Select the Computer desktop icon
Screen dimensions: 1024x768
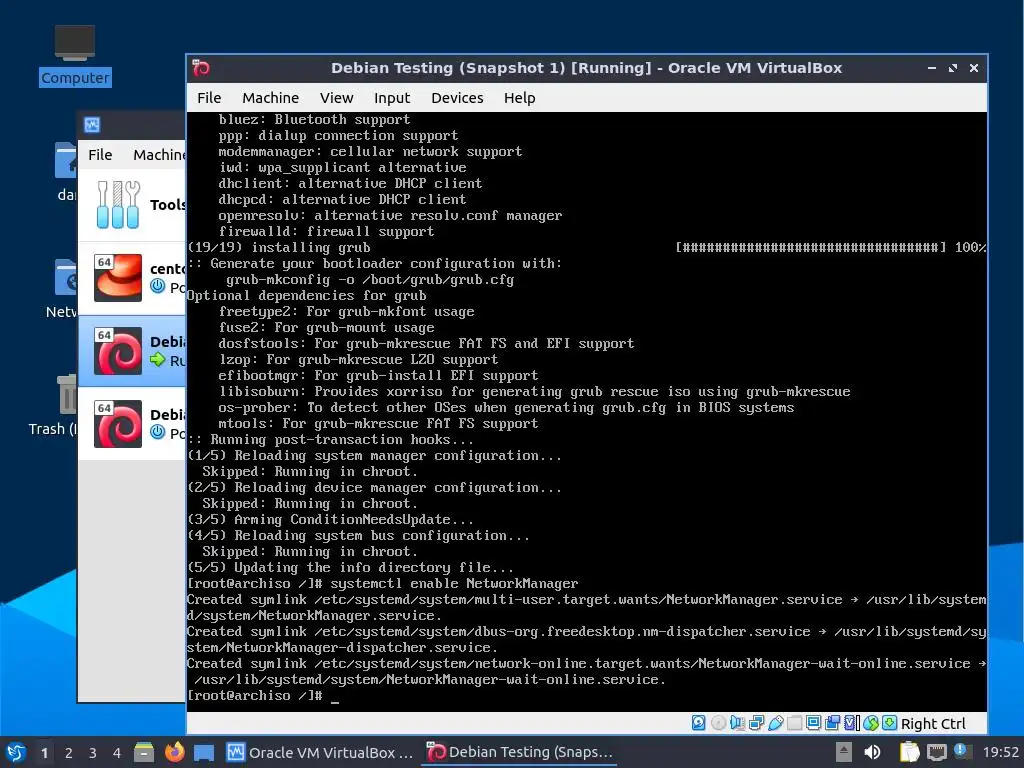coord(74,56)
